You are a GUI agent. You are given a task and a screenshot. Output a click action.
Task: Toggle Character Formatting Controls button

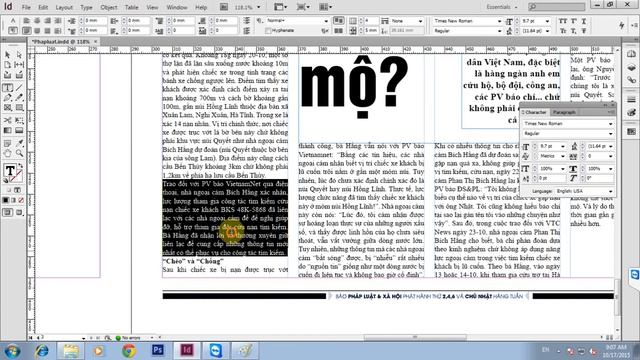tap(13, 20)
